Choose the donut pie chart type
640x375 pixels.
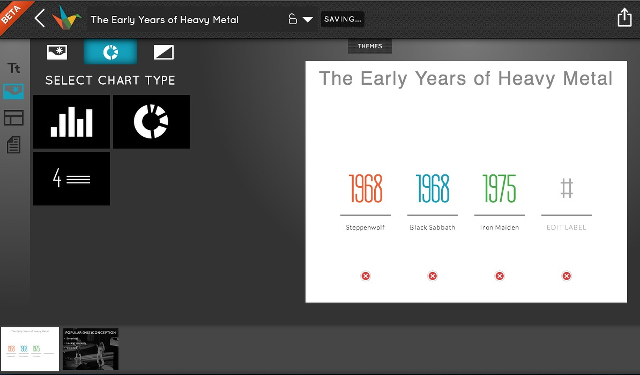(x=151, y=122)
